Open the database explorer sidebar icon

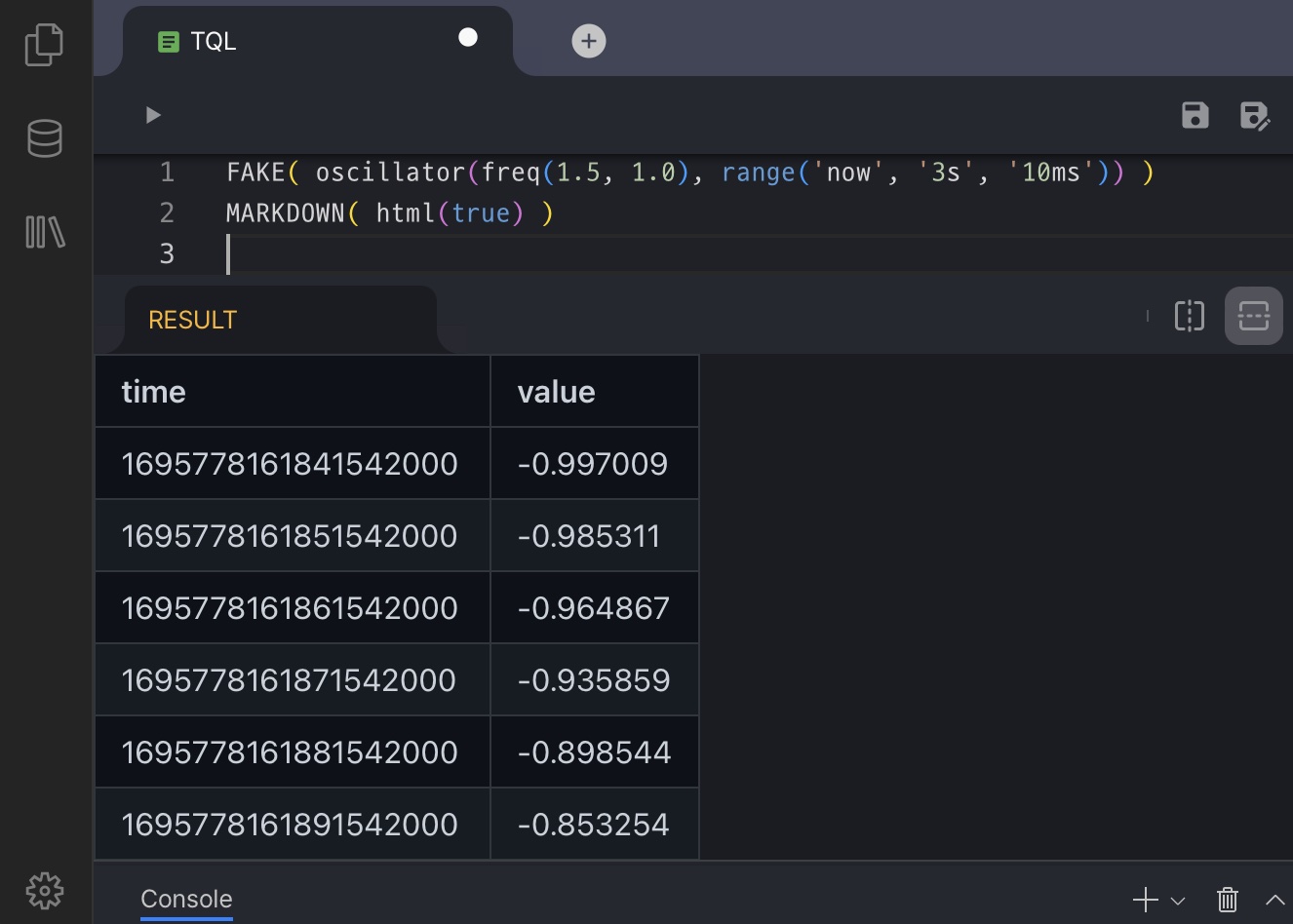coord(45,138)
